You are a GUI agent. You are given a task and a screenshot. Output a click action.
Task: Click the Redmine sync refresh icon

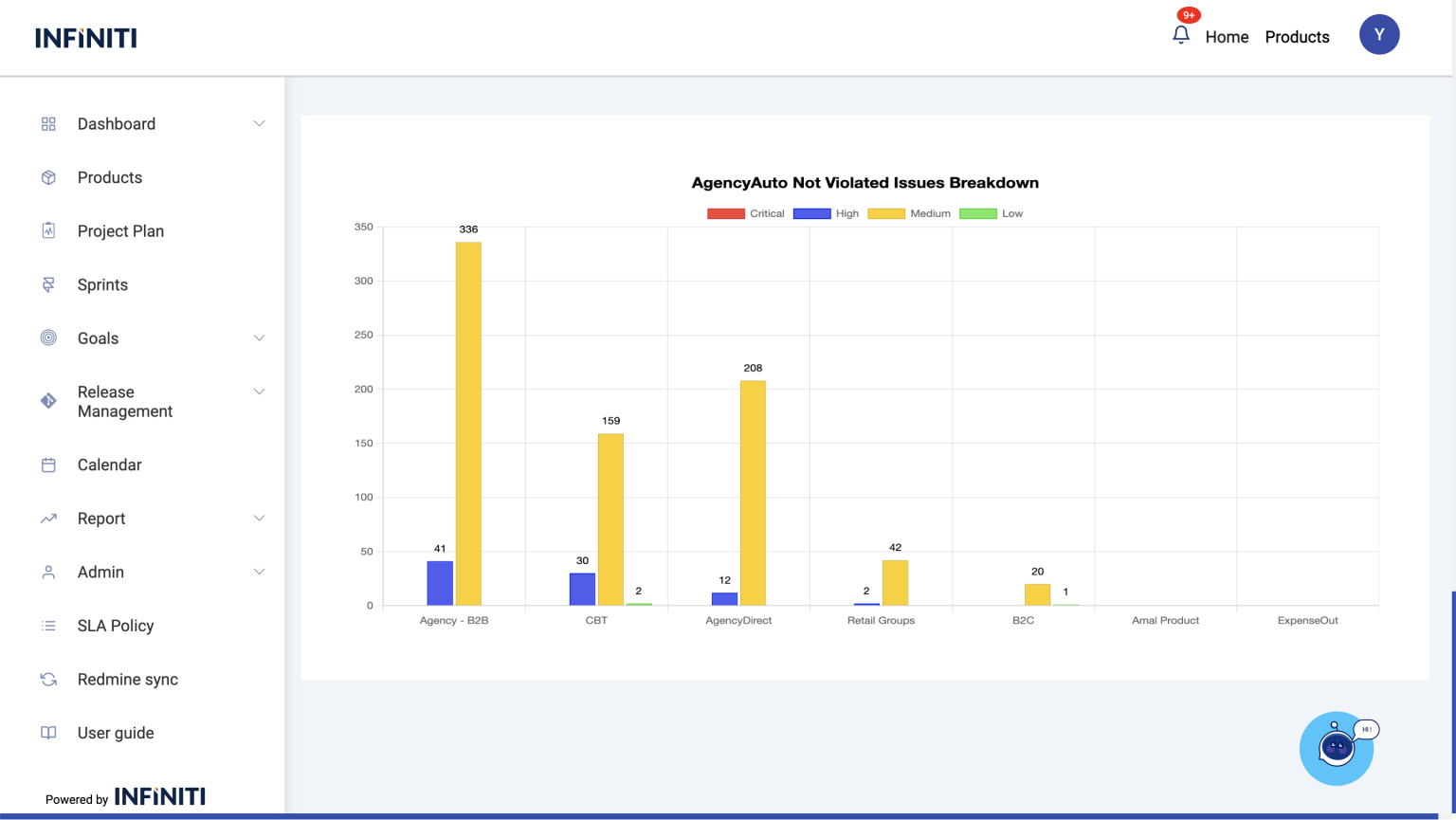[x=48, y=679]
